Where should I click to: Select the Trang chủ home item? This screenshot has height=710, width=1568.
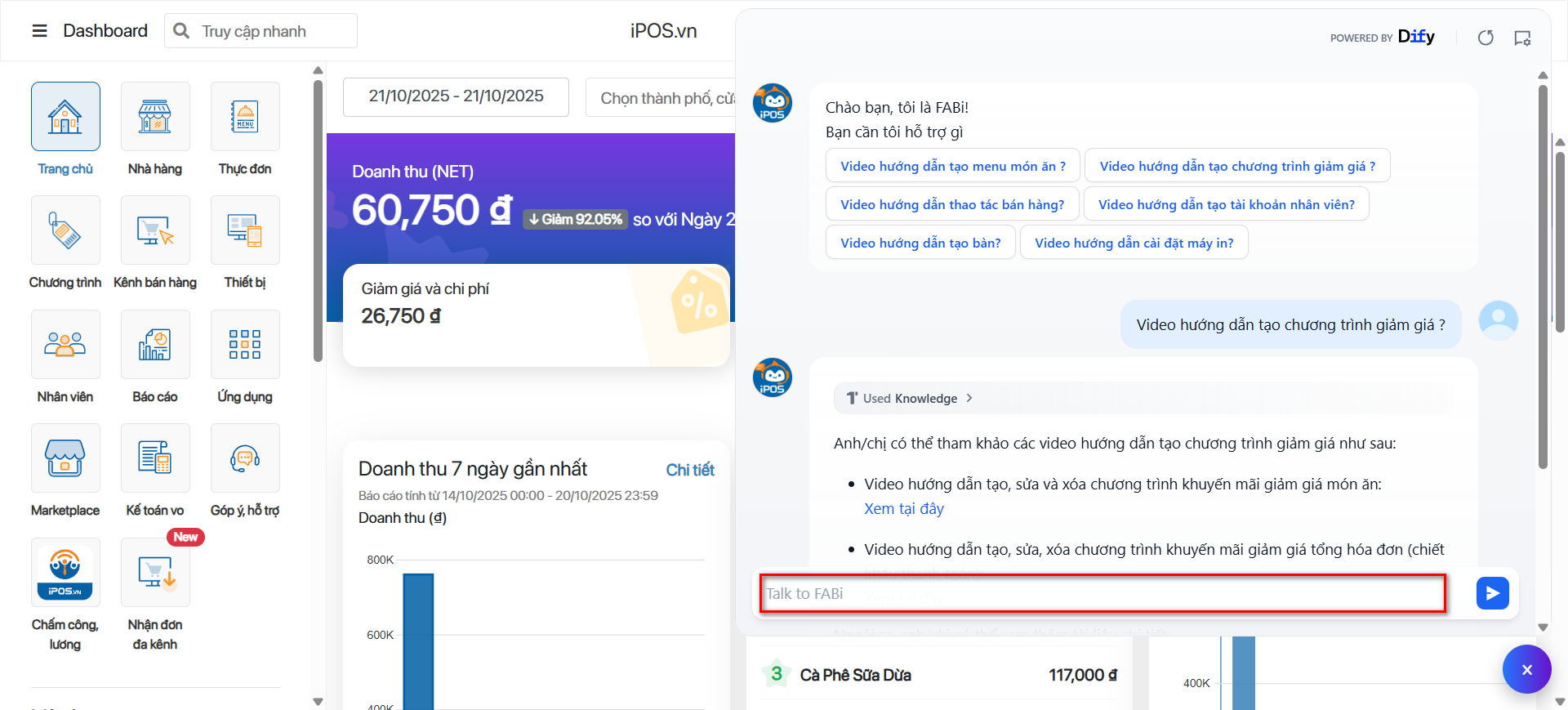(x=65, y=117)
